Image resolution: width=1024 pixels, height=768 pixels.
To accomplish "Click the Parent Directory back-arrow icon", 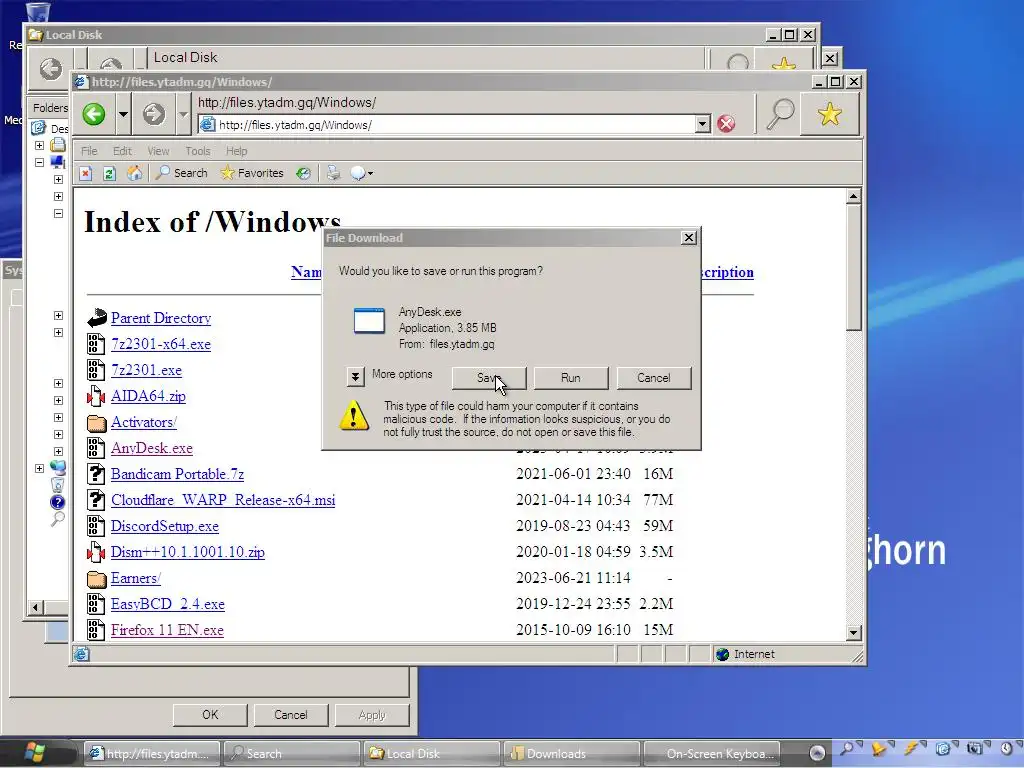I will pyautogui.click(x=97, y=318).
